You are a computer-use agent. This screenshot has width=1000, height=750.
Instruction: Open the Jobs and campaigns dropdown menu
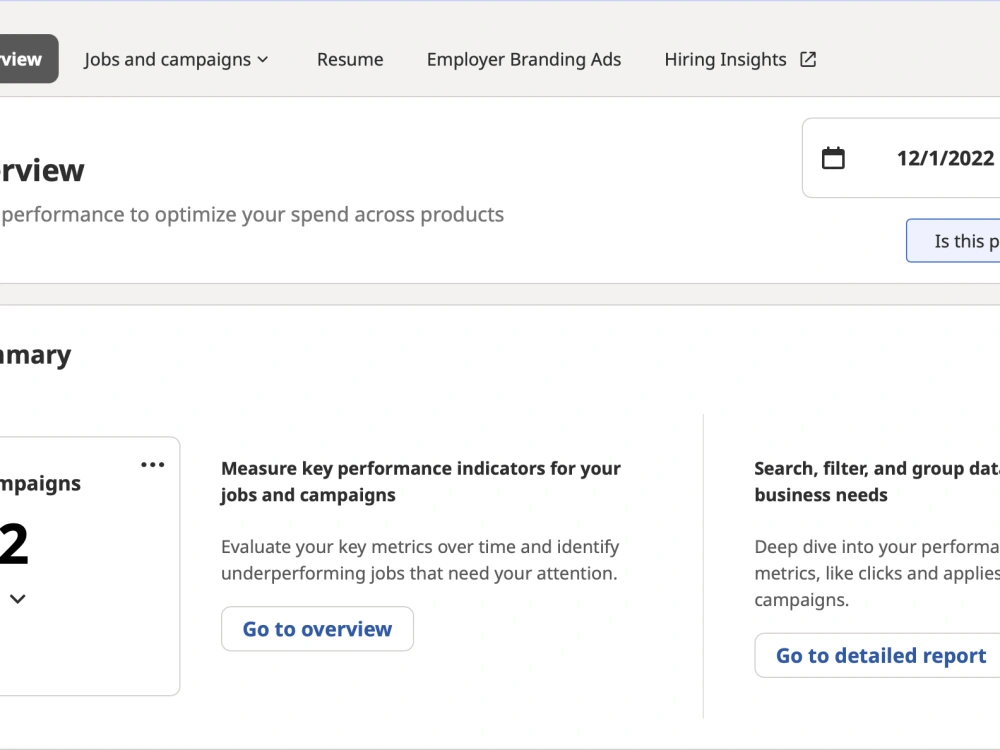click(x=168, y=59)
